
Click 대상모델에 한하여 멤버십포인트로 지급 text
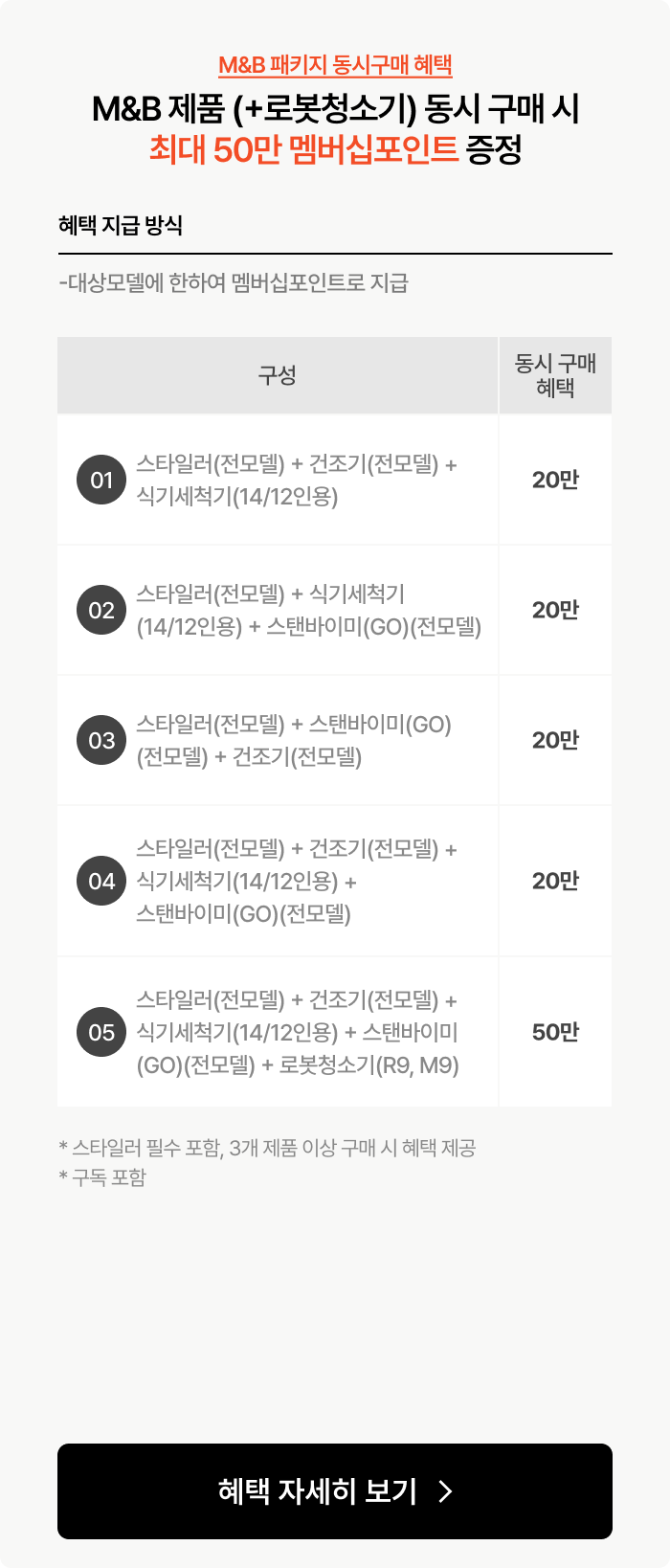234,282
